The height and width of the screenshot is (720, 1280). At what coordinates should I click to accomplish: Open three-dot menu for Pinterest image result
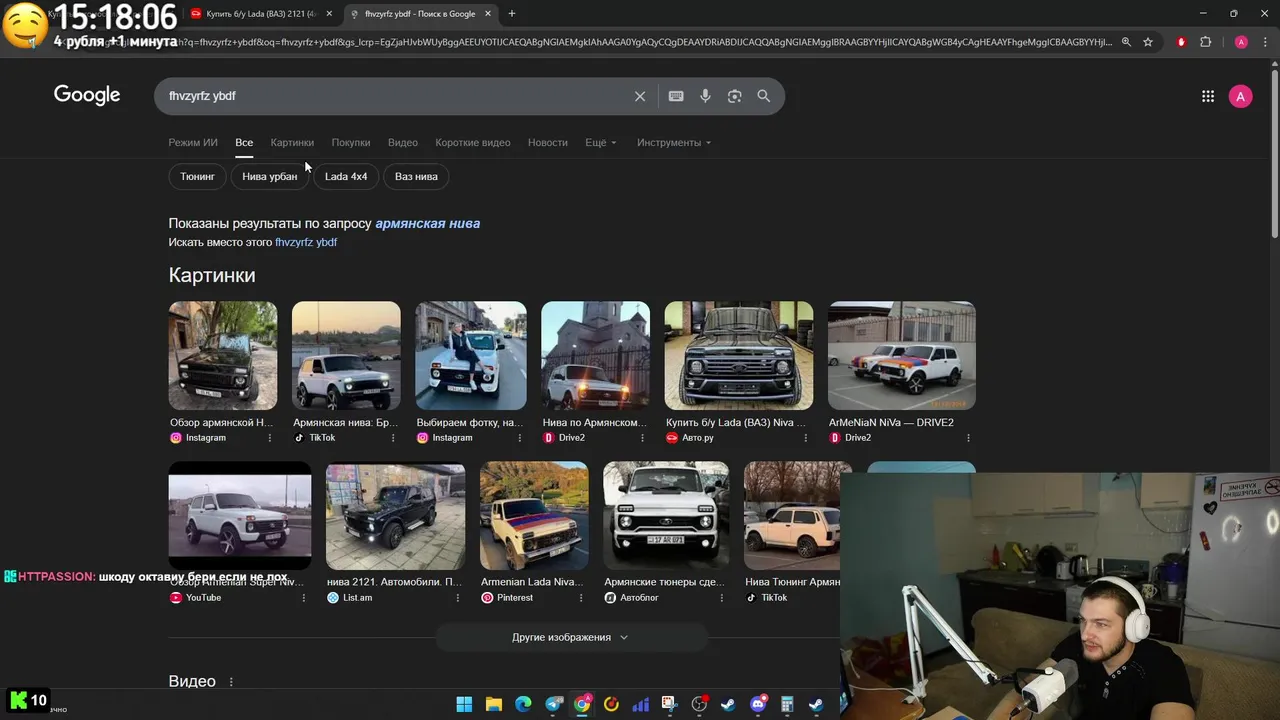point(581,598)
